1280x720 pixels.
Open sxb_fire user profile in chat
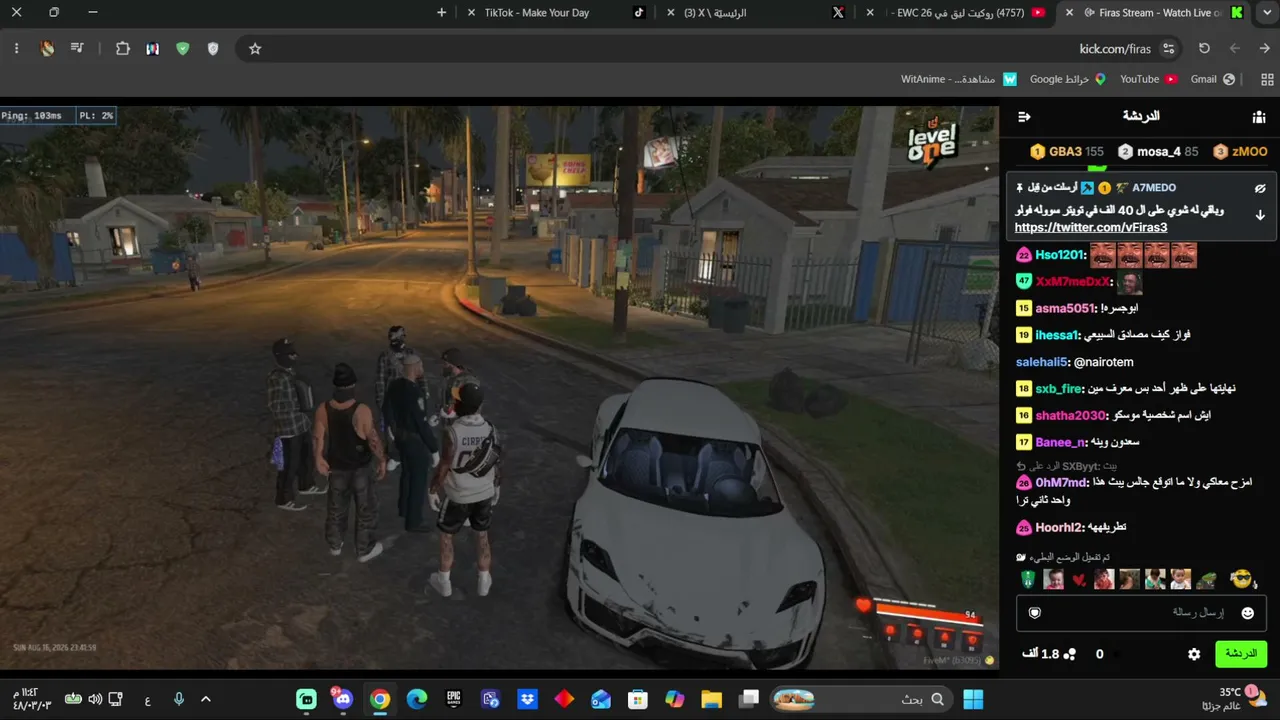(1059, 388)
